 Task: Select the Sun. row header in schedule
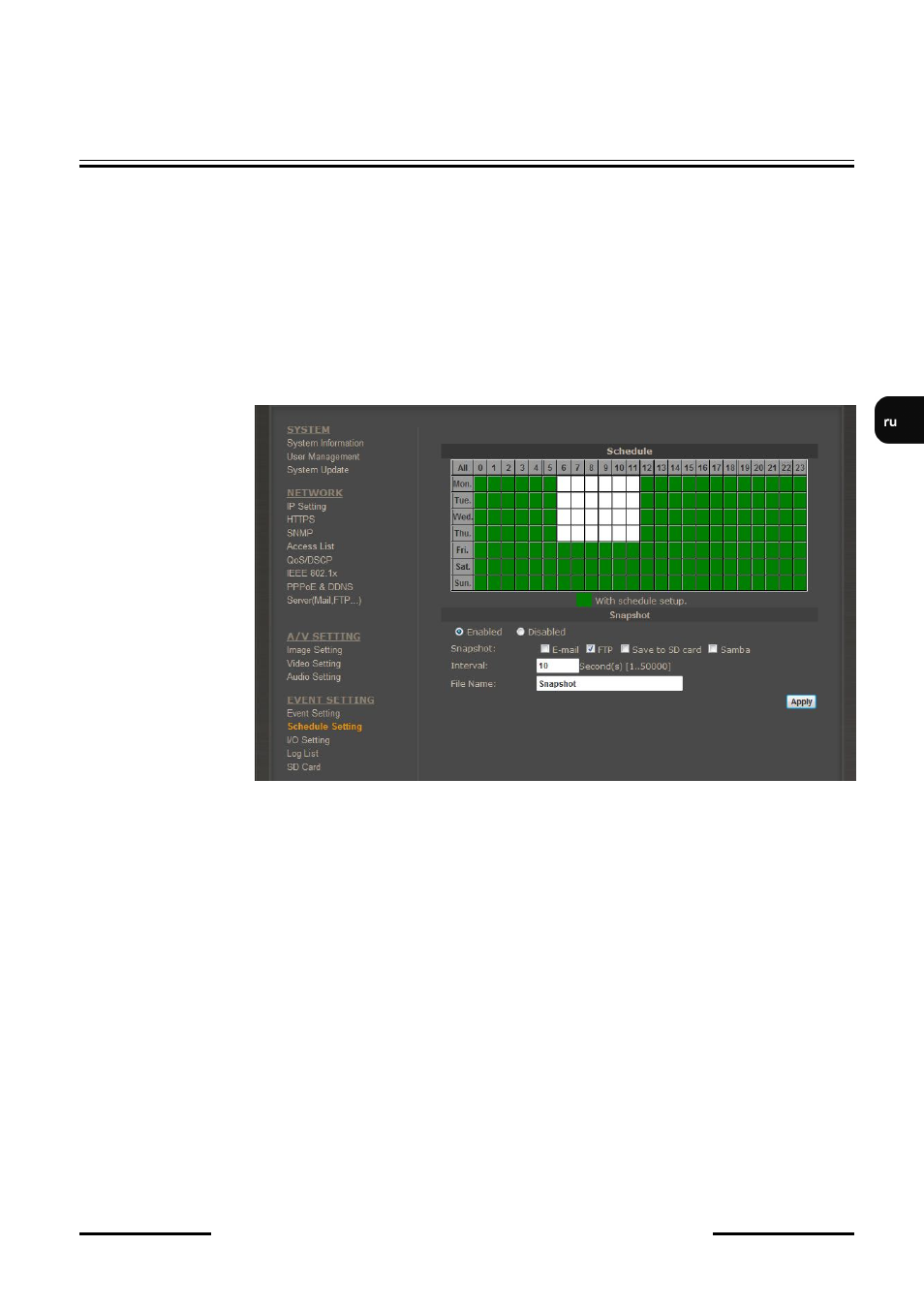coord(462,582)
